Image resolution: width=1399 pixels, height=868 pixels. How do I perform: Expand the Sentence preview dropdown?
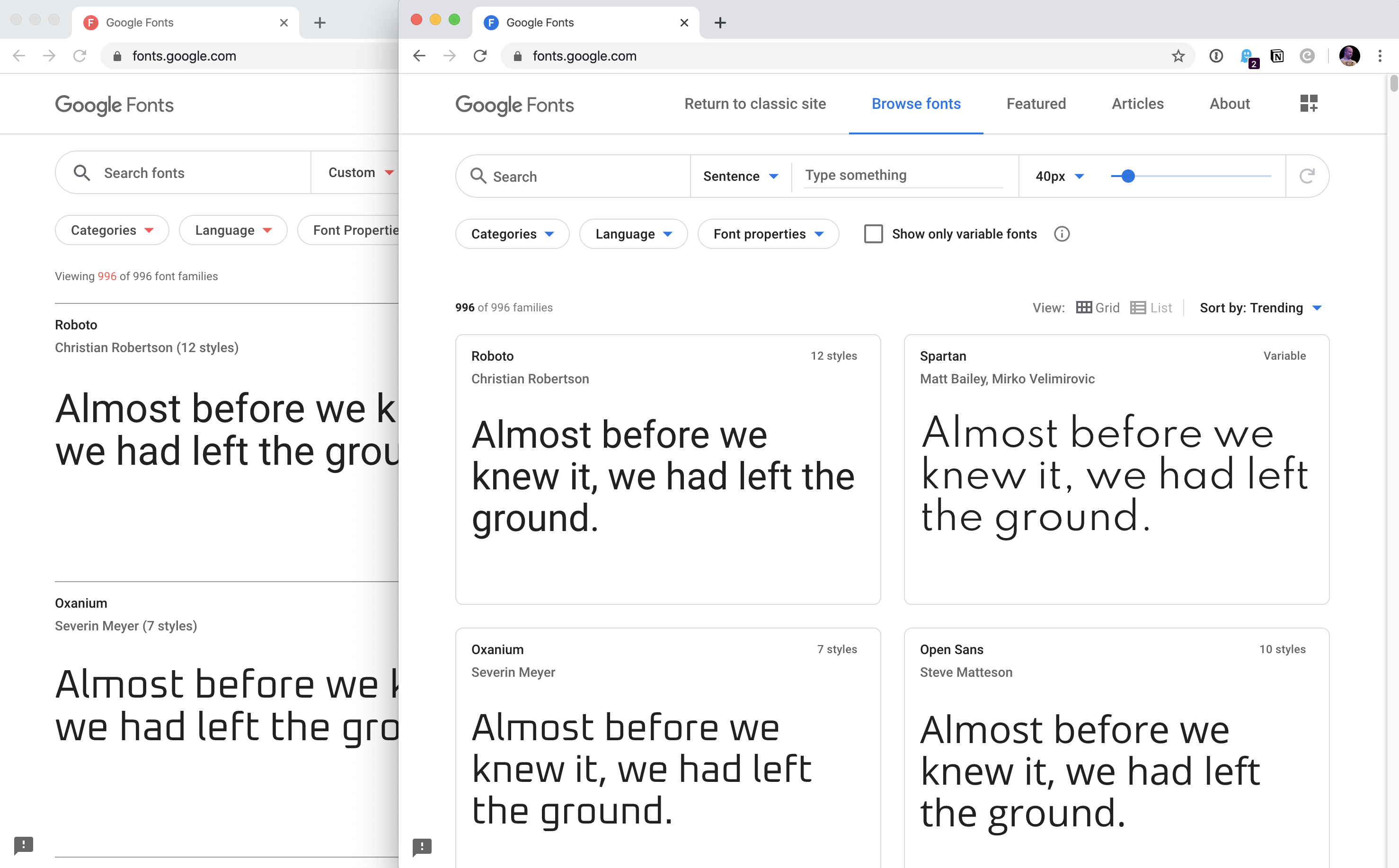[x=741, y=176]
